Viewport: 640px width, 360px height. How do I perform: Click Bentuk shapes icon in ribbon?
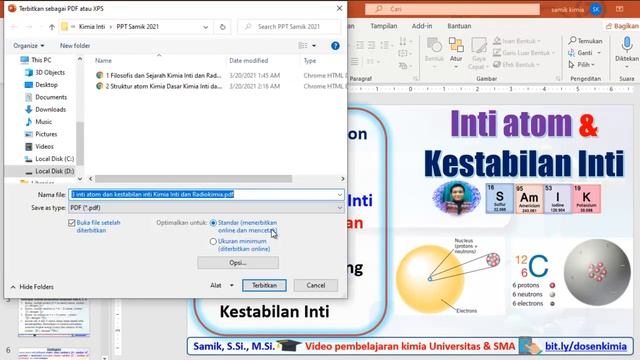pyautogui.click(x=434, y=45)
